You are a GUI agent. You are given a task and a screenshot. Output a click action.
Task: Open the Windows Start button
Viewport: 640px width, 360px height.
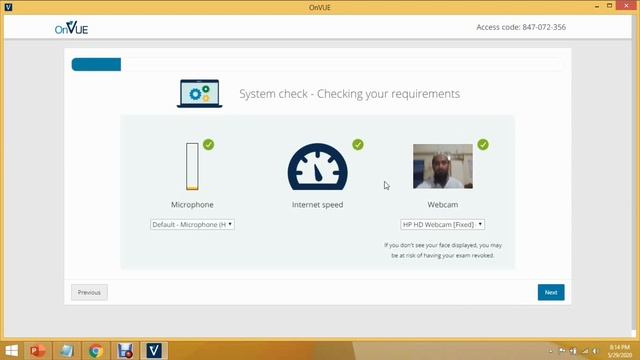point(11,351)
